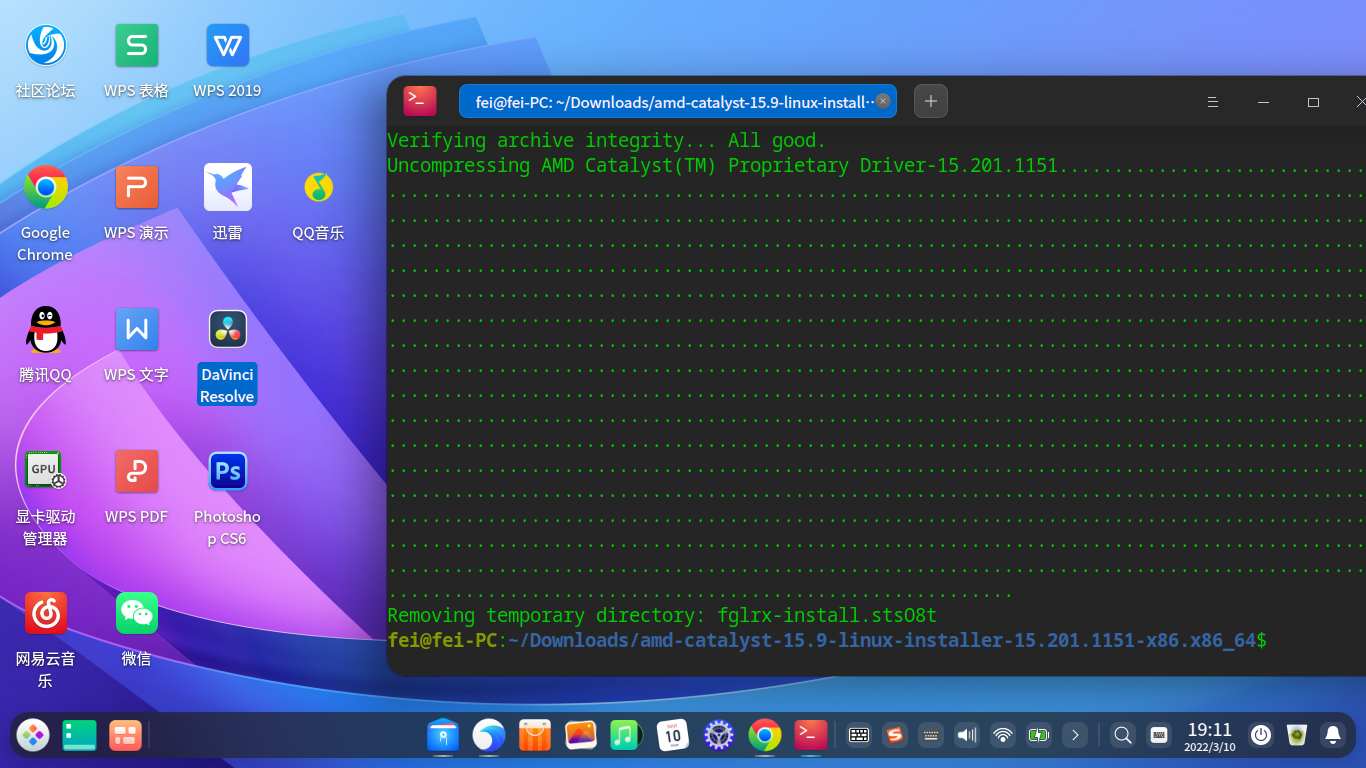The width and height of the screenshot is (1366, 768).
Task: Click the volume icon in tray
Action: [966, 735]
